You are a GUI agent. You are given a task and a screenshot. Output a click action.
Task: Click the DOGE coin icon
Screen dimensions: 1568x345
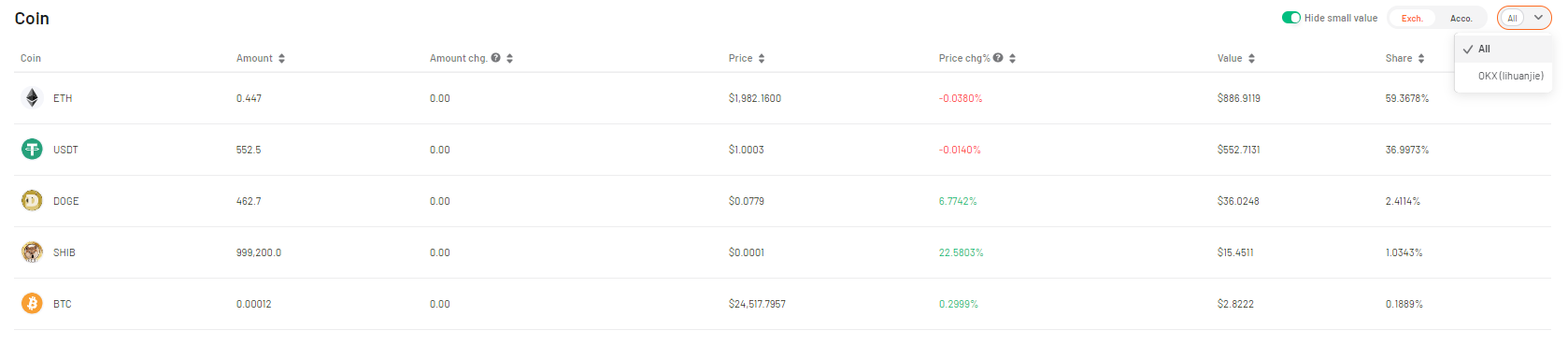point(32,200)
